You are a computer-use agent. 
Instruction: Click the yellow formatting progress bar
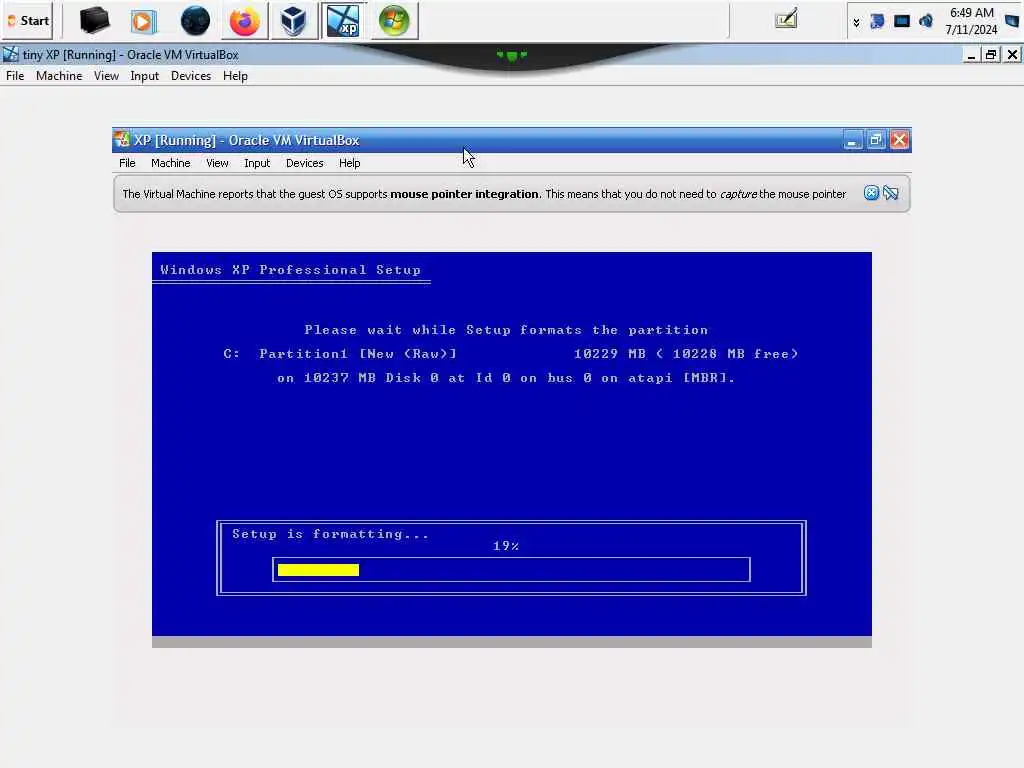point(318,570)
